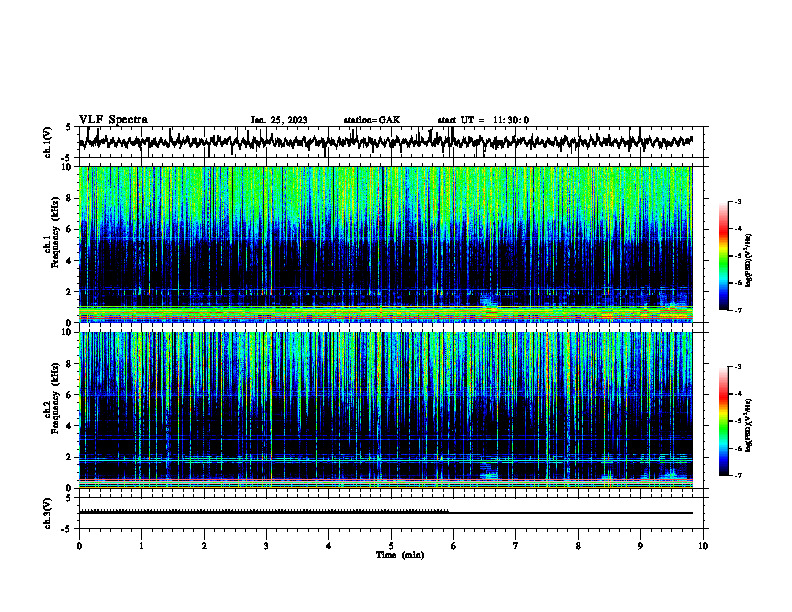Click the ch.1(V) waveform trace panel
This screenshot has height=612, width=792.
click(393, 142)
